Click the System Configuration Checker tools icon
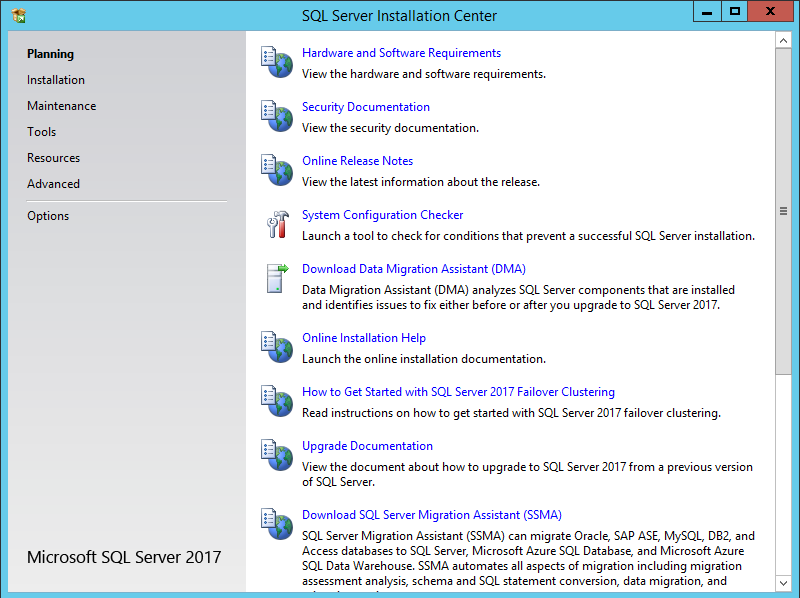 click(278, 224)
